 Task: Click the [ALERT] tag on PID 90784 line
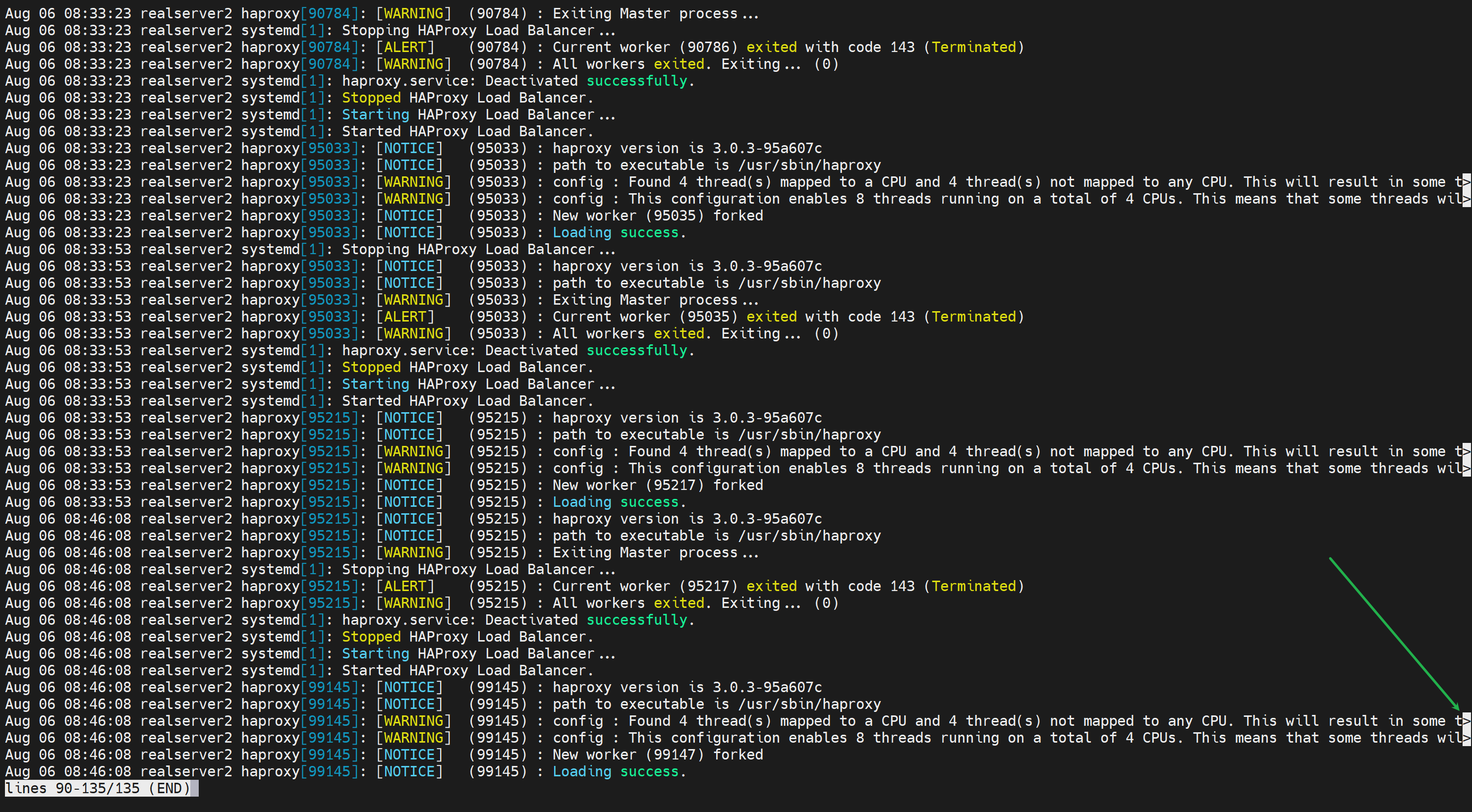[405, 48]
